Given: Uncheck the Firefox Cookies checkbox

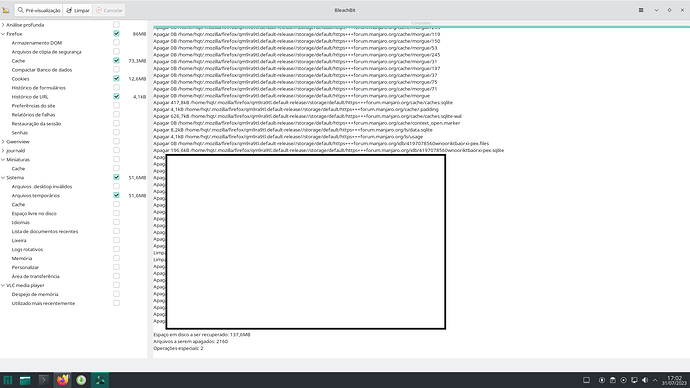Looking at the screenshot, I should click(x=116, y=78).
